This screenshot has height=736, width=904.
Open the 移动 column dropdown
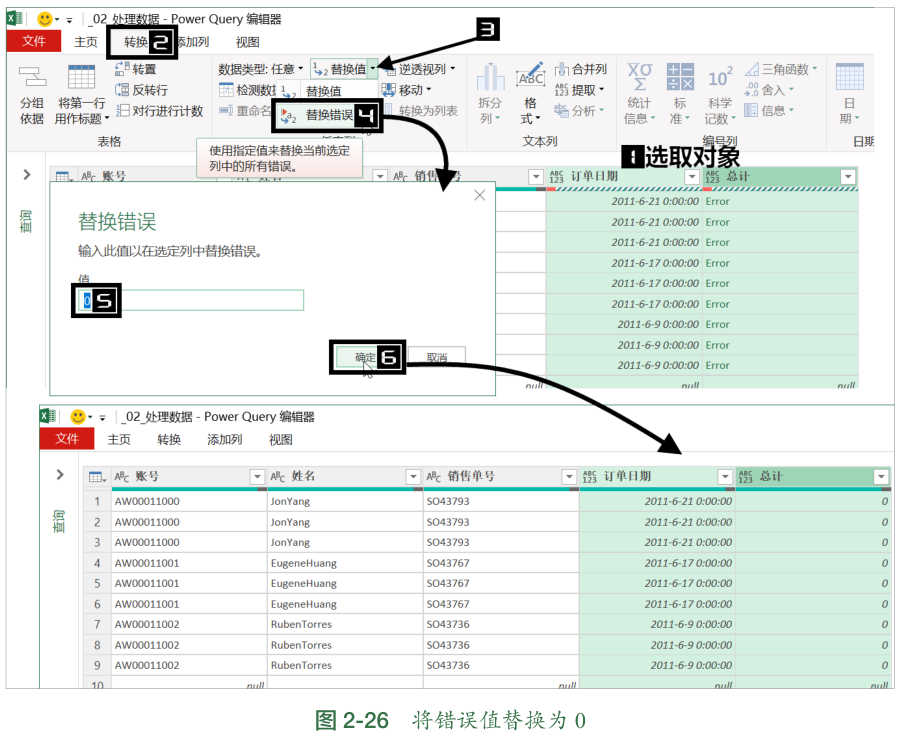[x=406, y=90]
